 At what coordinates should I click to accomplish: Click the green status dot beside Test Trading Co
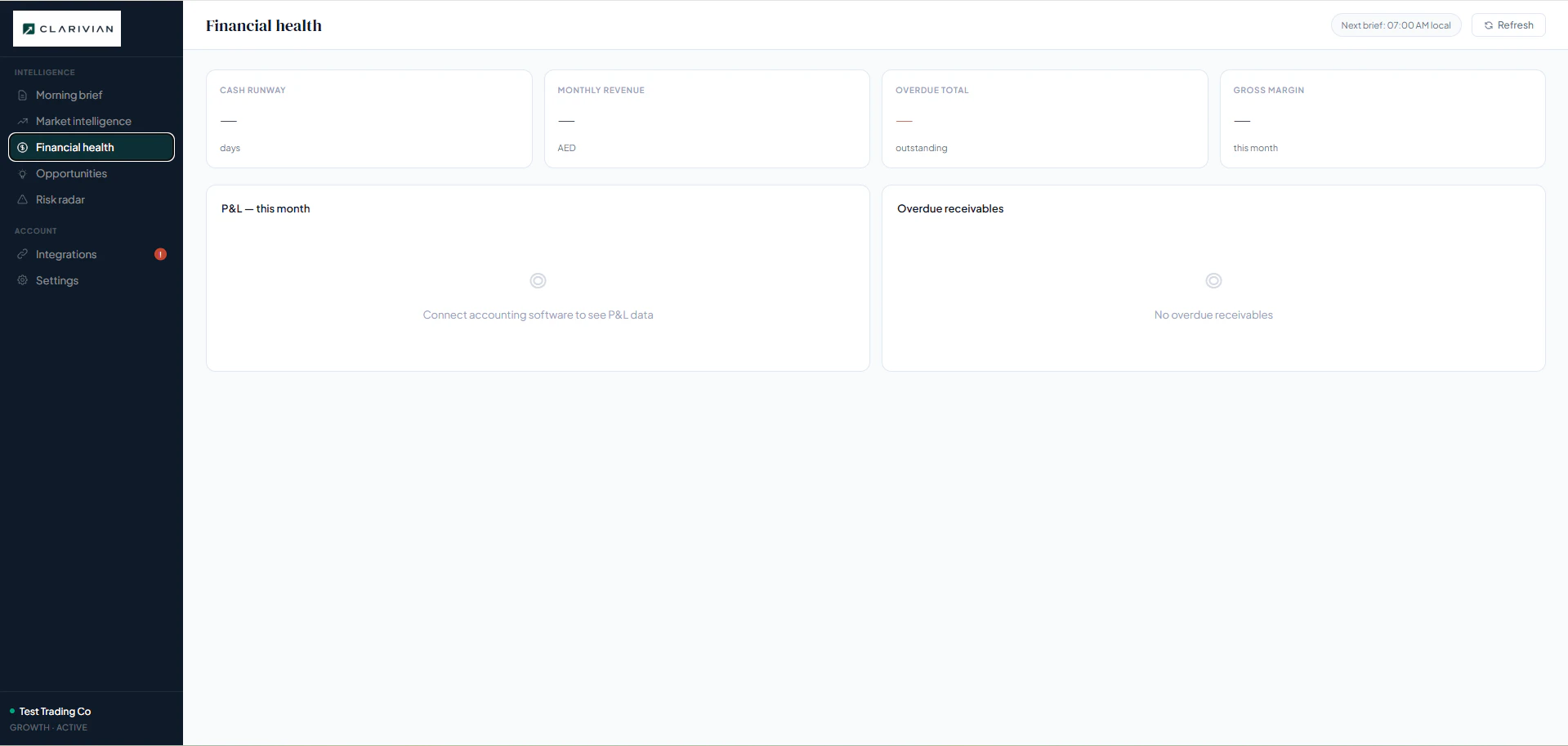point(12,712)
